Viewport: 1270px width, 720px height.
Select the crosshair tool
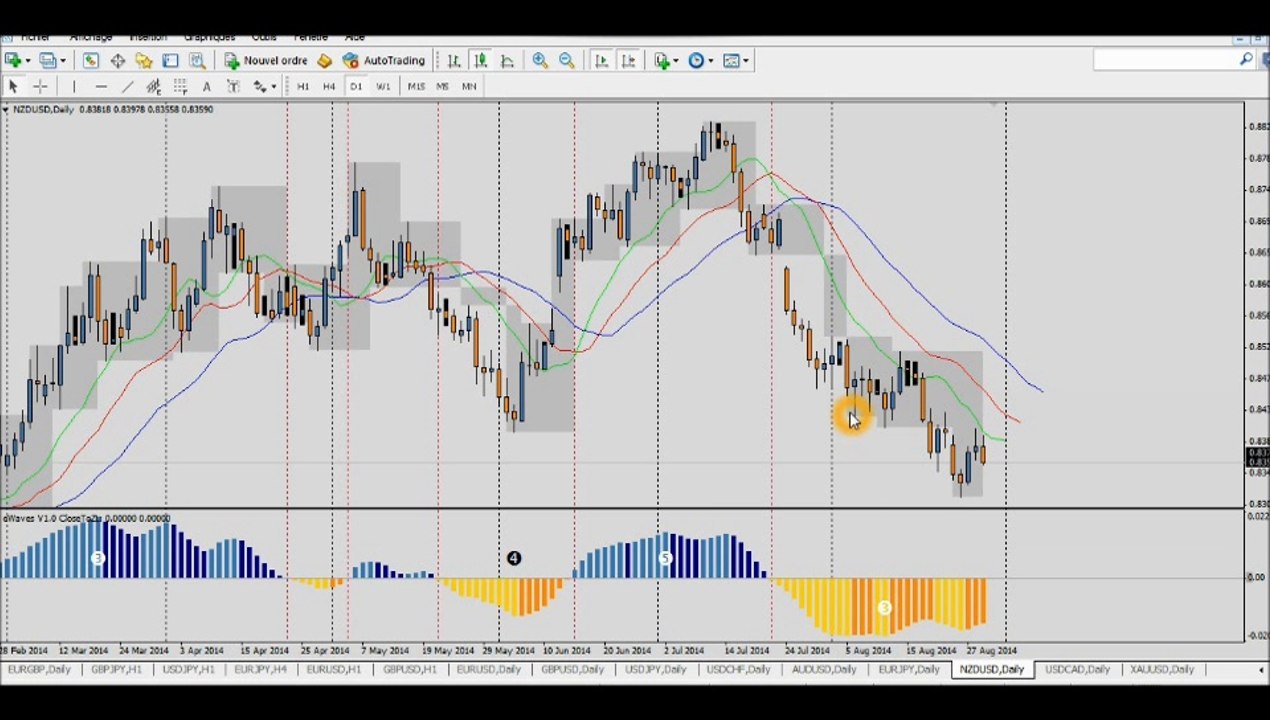(x=40, y=87)
